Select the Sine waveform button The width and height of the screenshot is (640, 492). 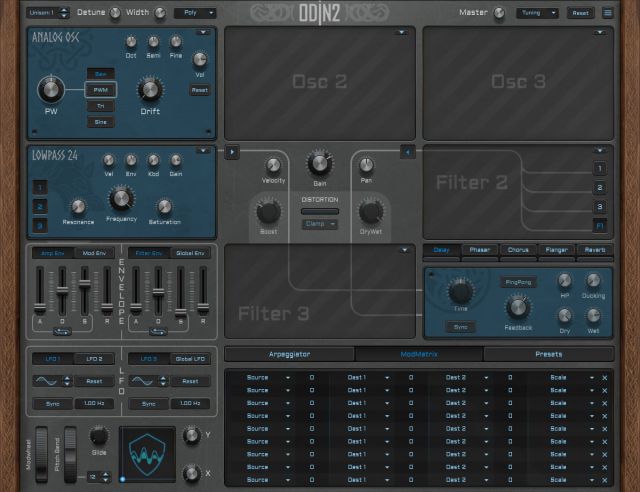pyautogui.click(x=100, y=122)
